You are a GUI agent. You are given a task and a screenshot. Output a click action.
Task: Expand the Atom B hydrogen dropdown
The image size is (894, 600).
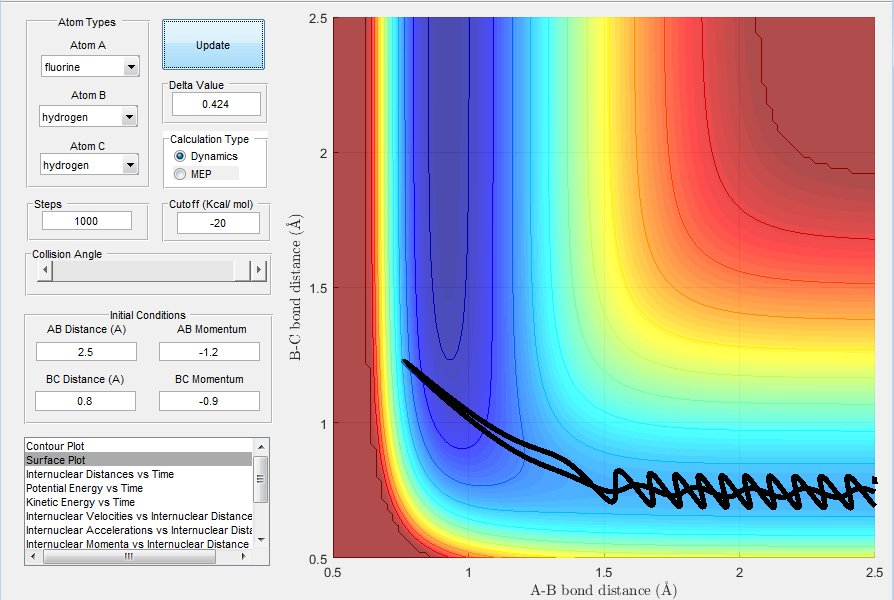(88, 117)
